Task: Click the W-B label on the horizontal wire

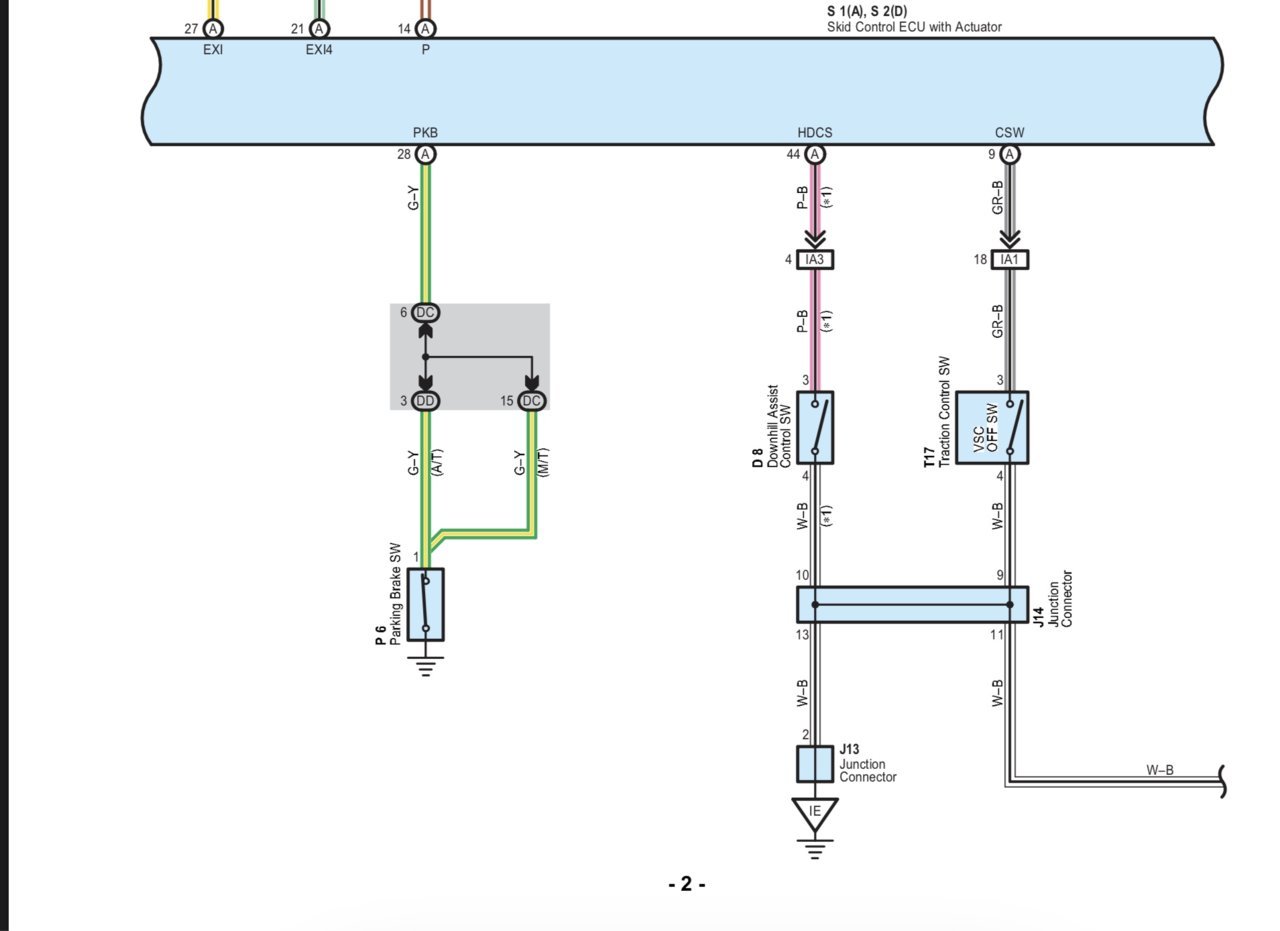Action: coord(1160,770)
